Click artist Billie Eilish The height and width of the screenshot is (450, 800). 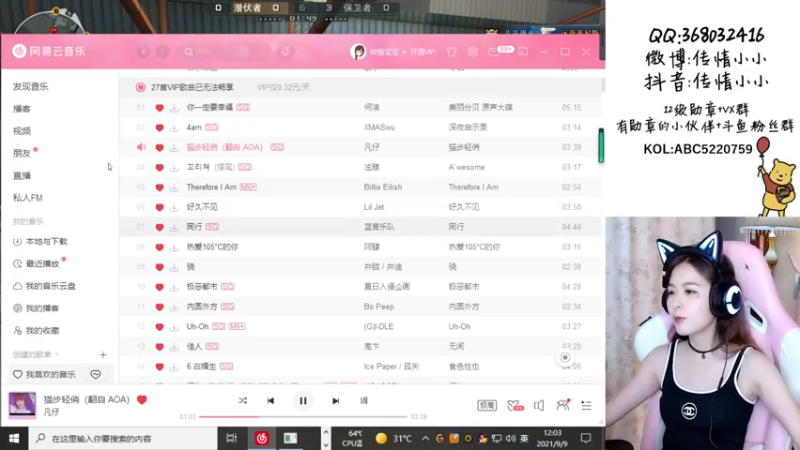pyautogui.click(x=383, y=187)
